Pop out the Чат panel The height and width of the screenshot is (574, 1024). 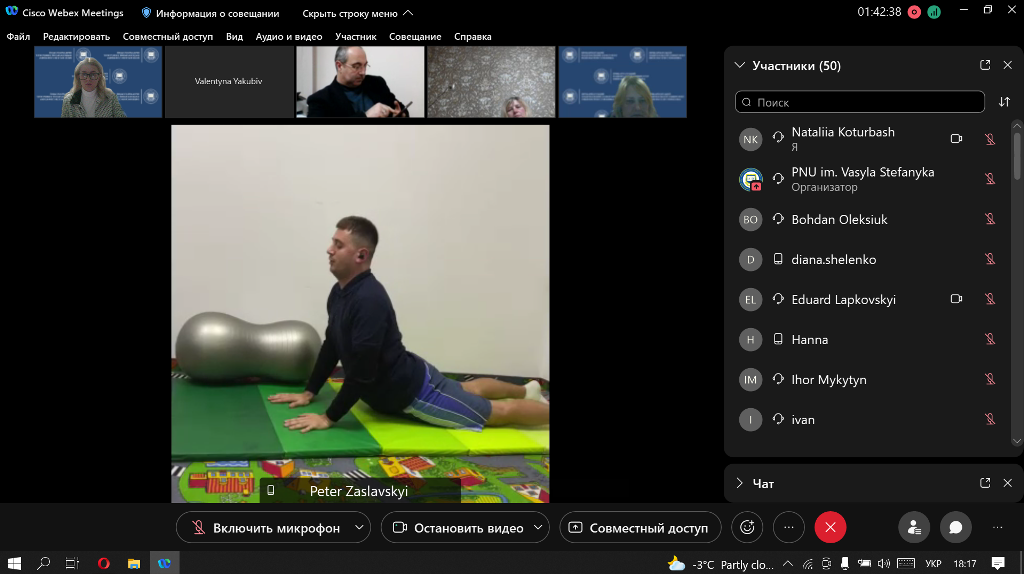(985, 483)
